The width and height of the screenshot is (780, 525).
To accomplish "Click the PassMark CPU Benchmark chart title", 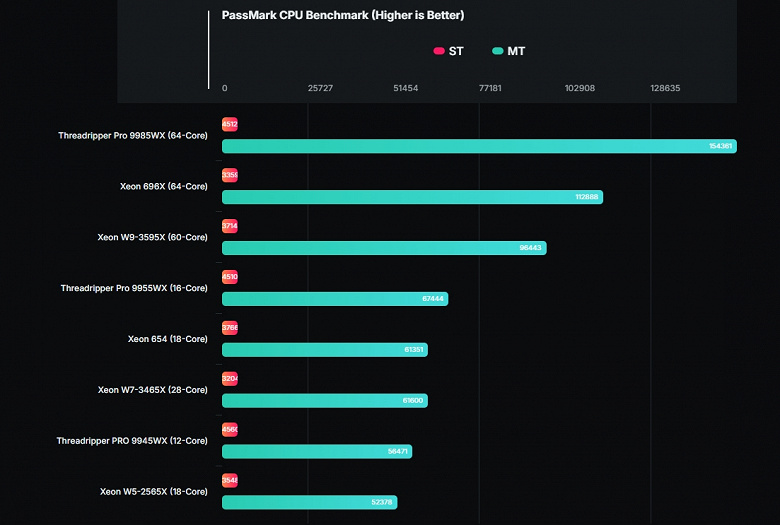I will point(342,16).
